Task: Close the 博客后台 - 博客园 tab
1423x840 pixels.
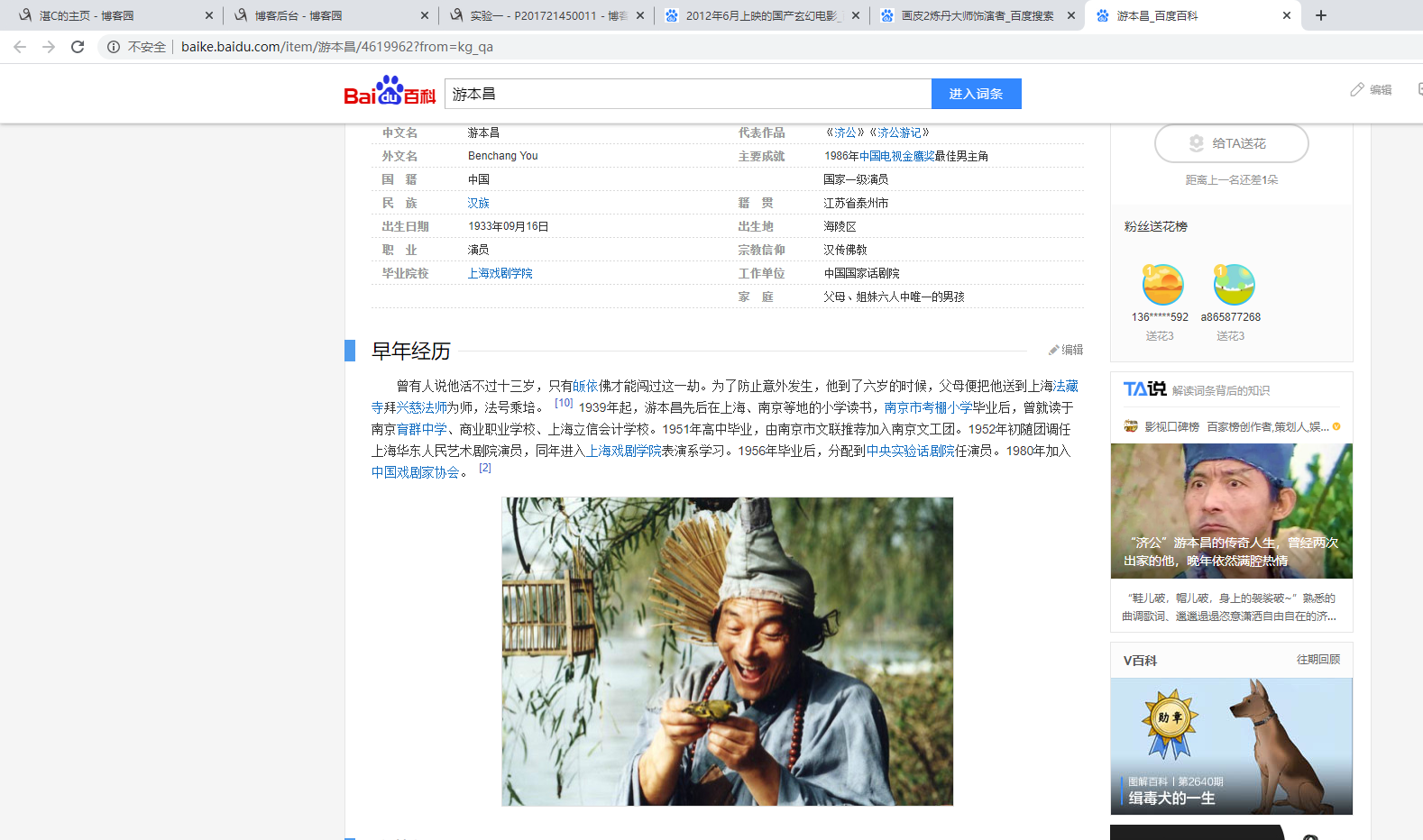Action: pyautogui.click(x=425, y=15)
